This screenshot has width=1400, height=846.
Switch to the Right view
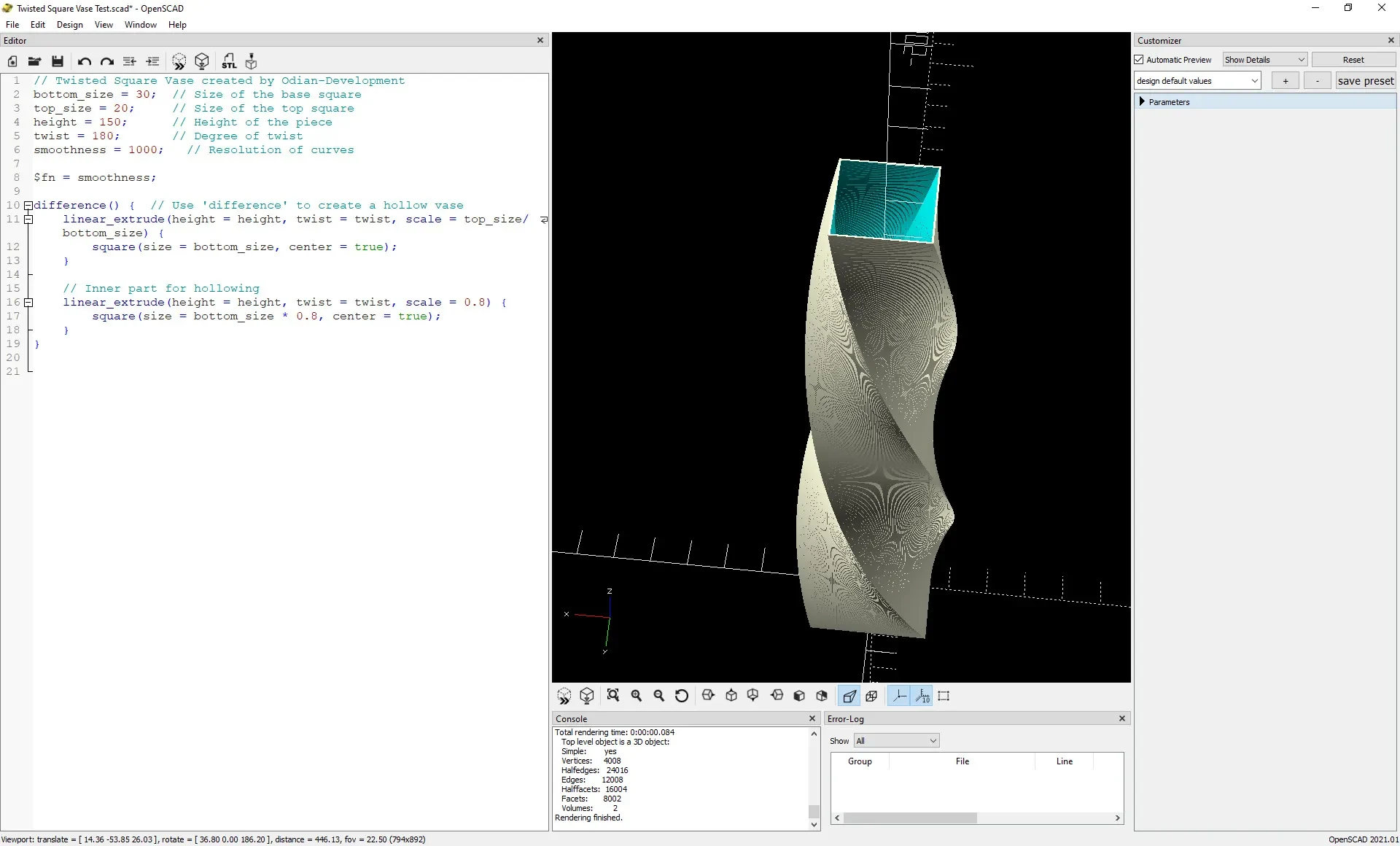(x=708, y=696)
